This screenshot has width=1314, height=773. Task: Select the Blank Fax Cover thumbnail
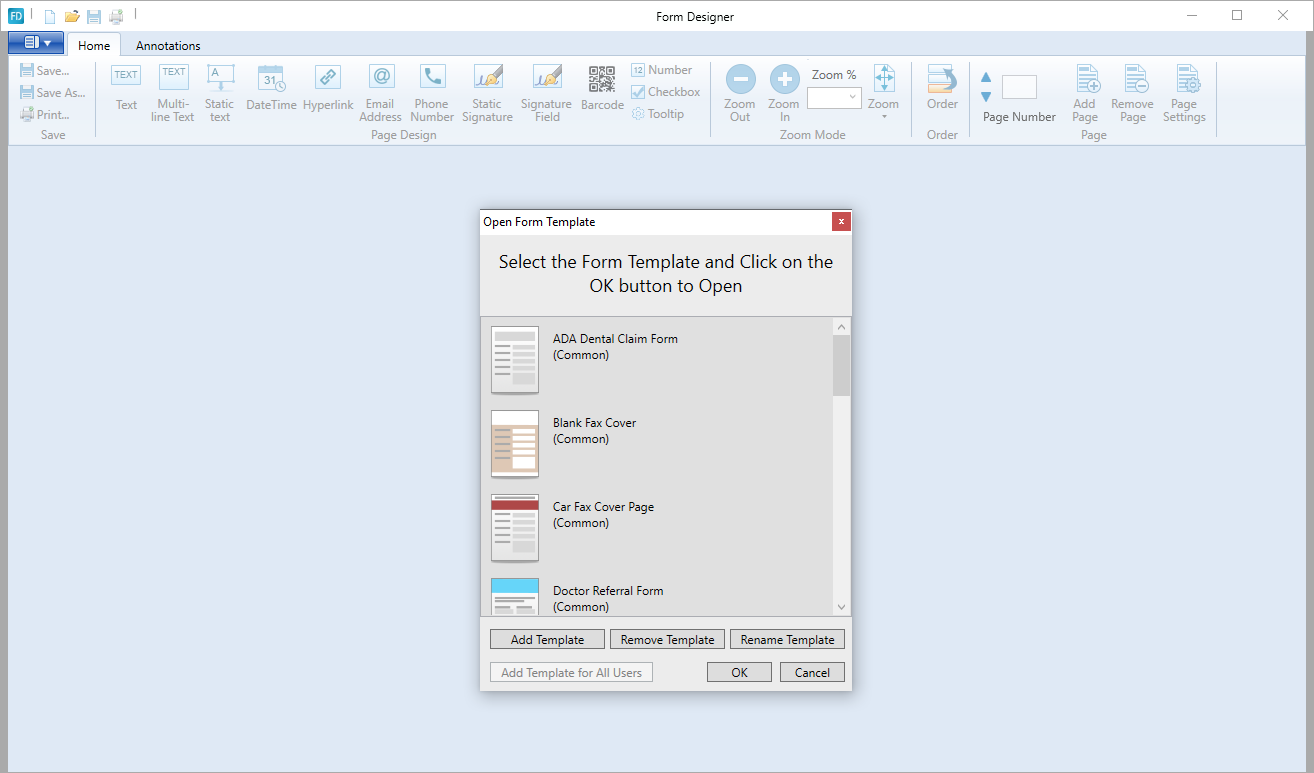point(515,444)
